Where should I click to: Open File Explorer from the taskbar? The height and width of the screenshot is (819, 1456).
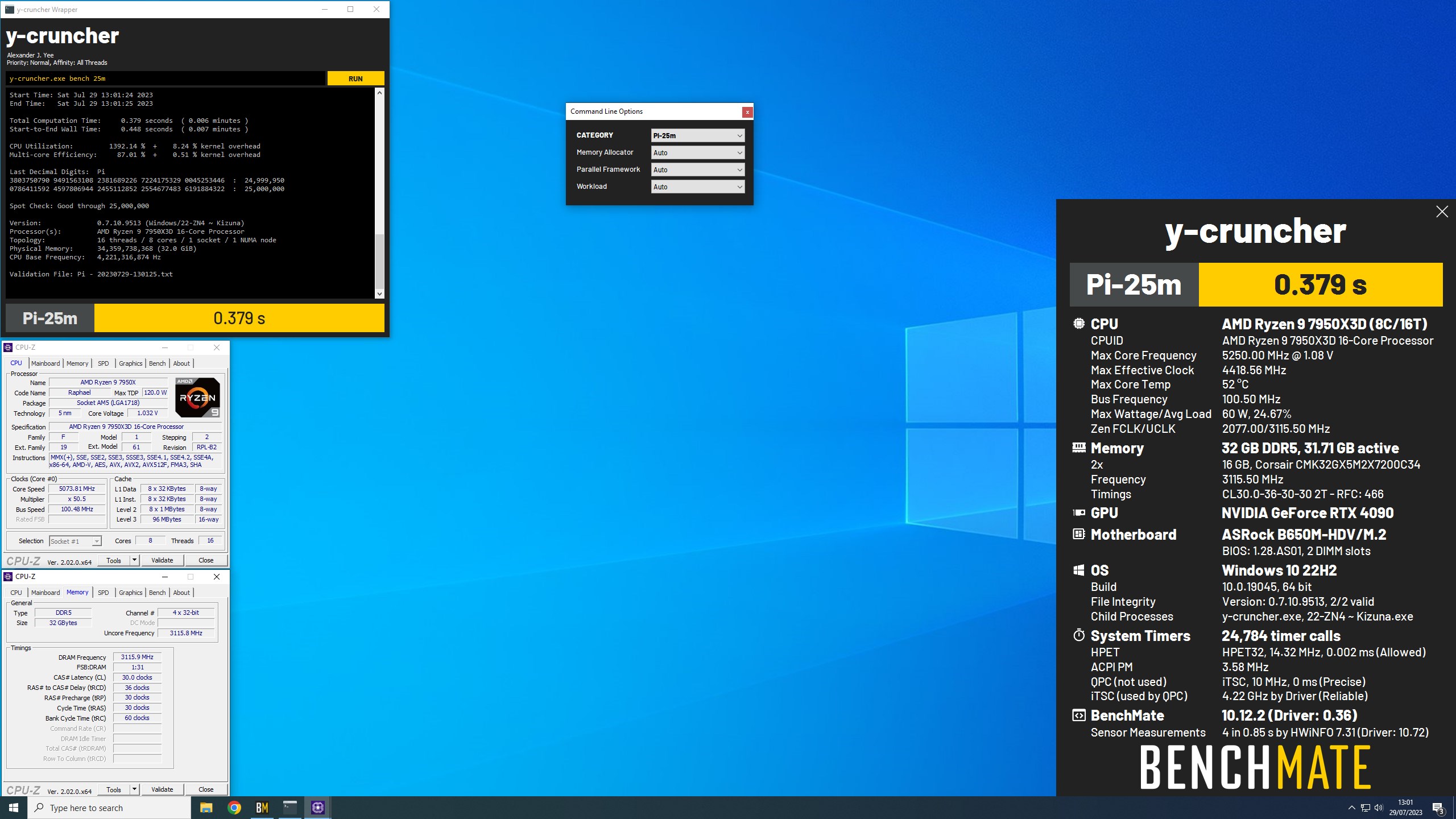coord(206,808)
